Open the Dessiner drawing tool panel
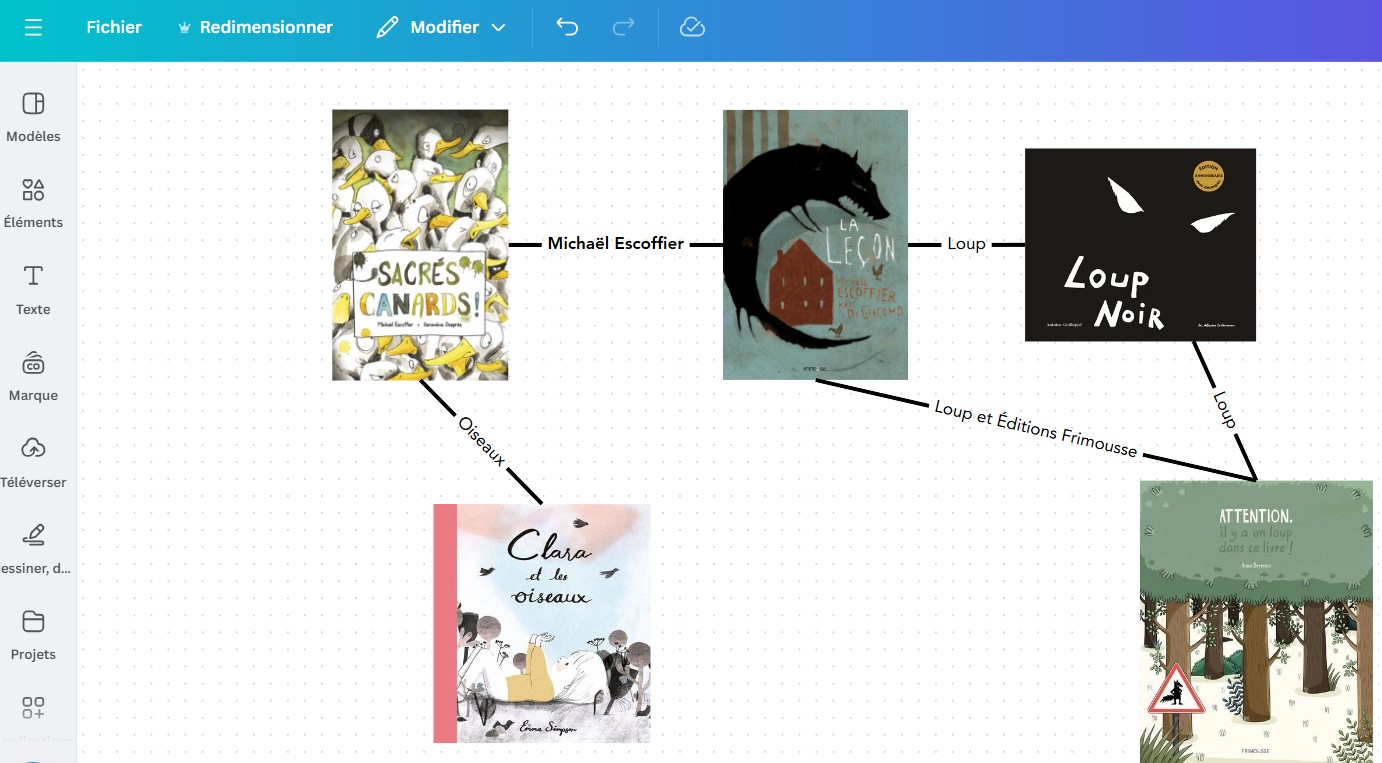Image resolution: width=1382 pixels, height=763 pixels. tap(33, 548)
